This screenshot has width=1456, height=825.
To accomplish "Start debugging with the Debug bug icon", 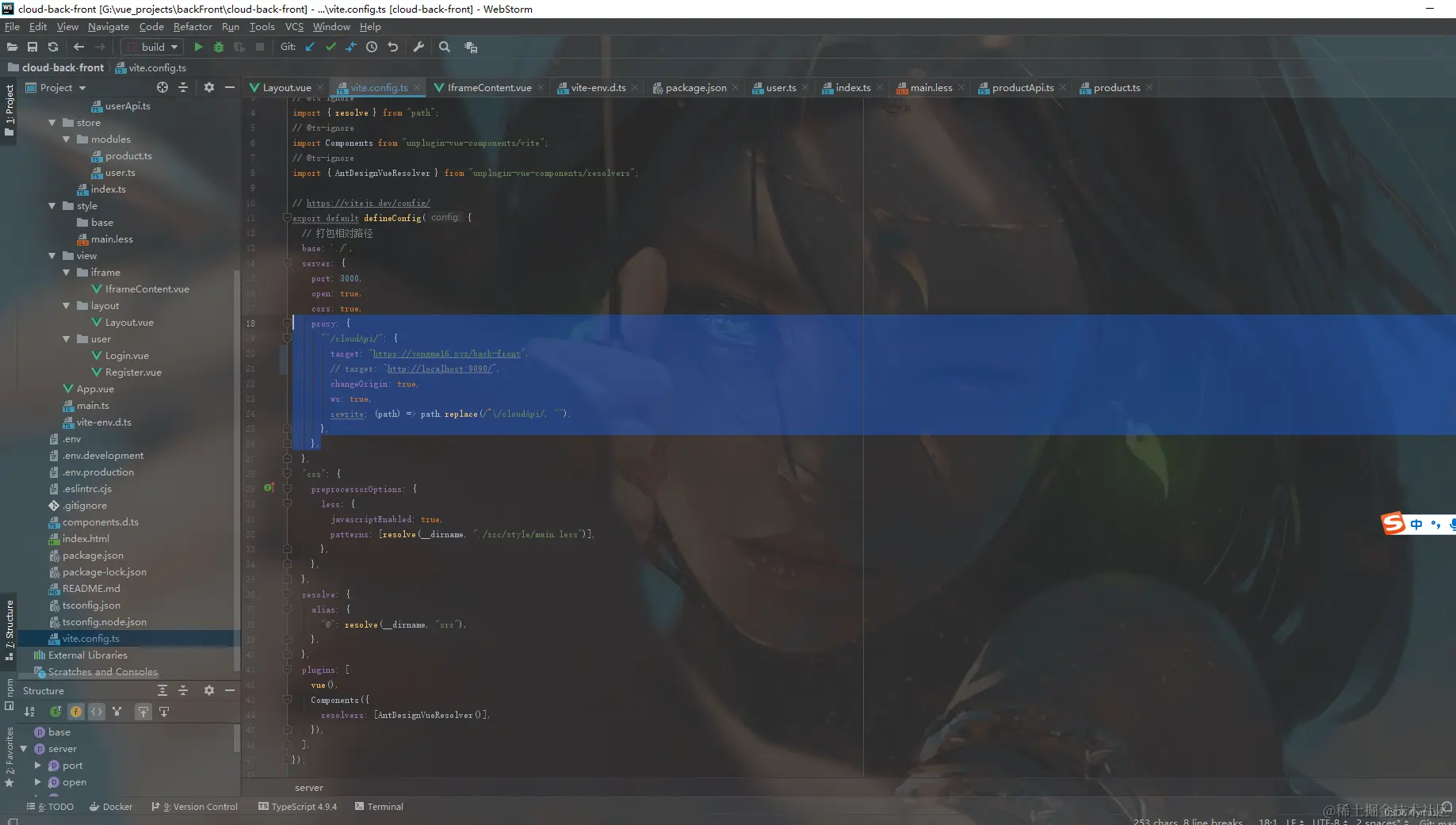I will [x=219, y=47].
